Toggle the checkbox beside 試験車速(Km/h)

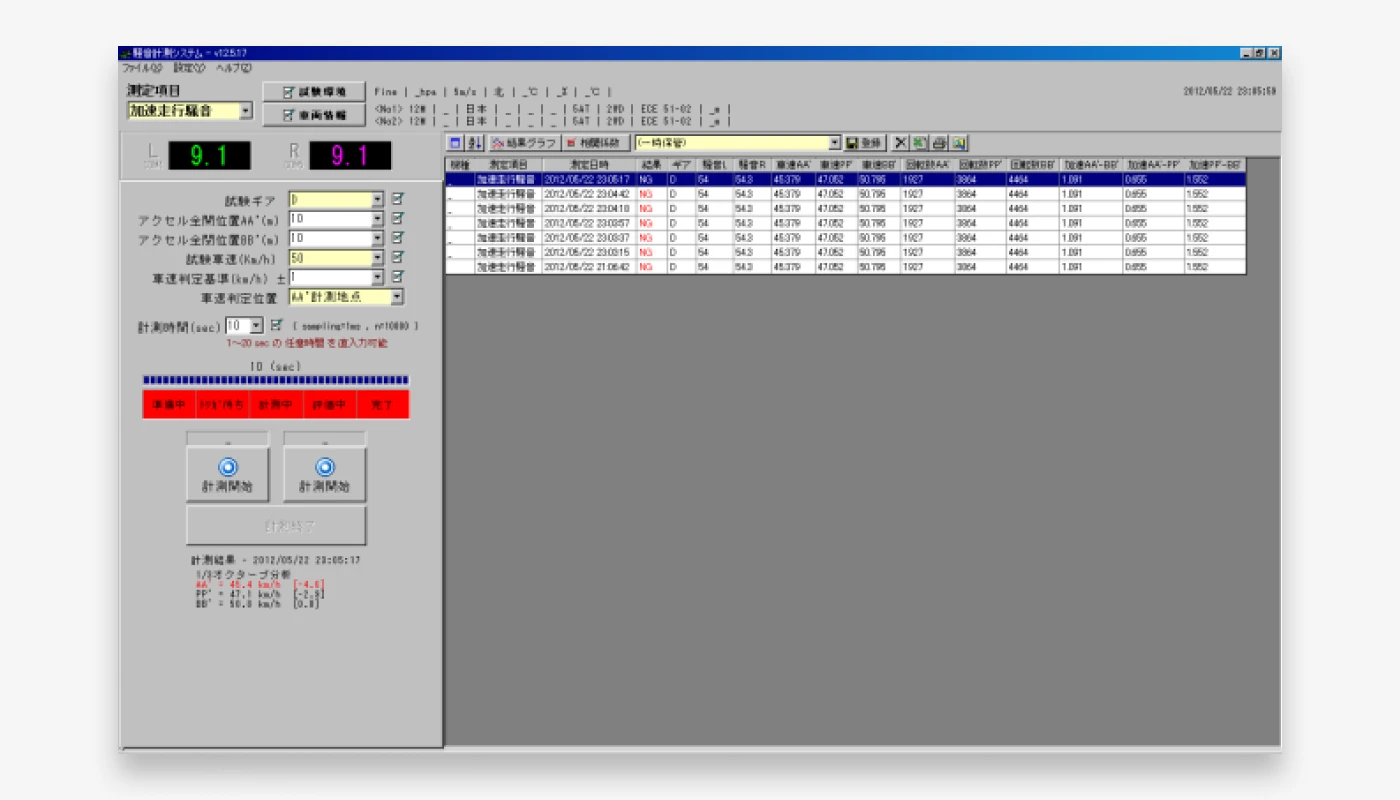point(398,258)
